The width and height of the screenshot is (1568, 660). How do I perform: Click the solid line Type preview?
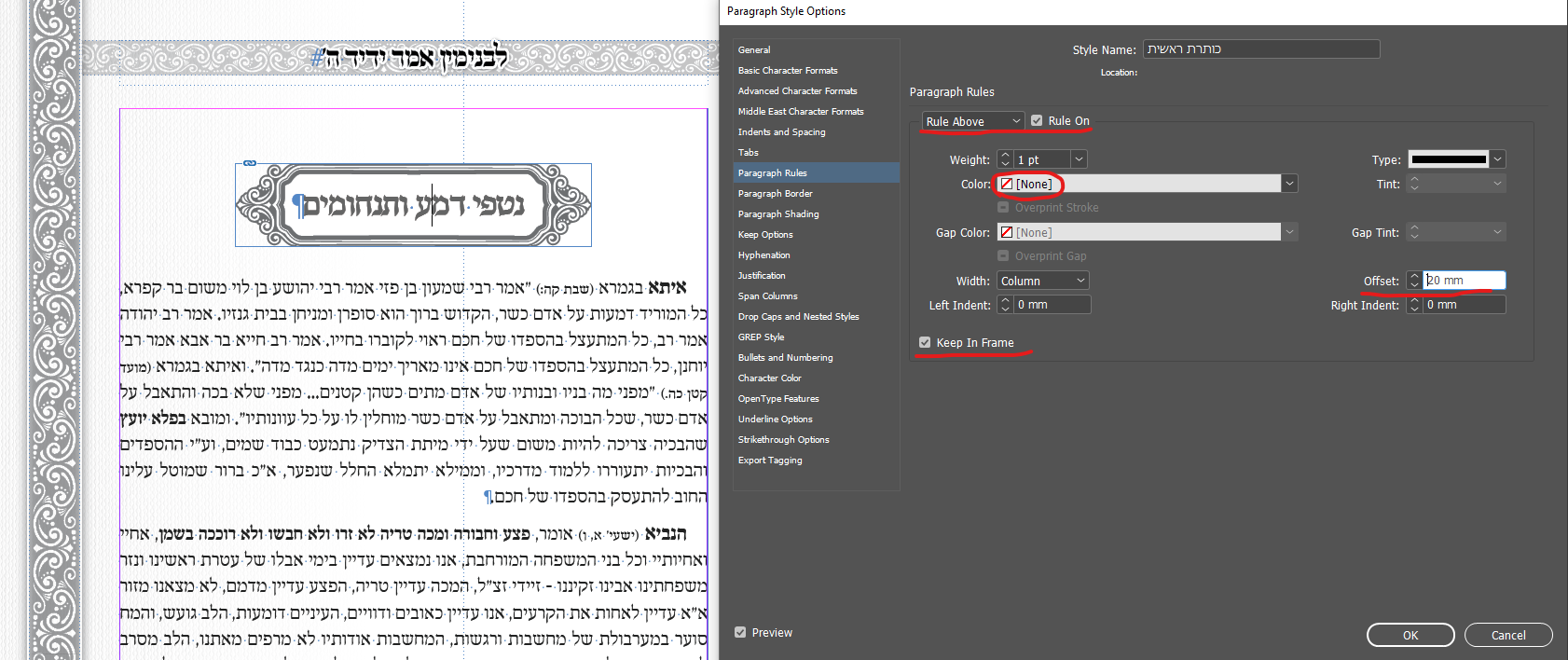click(1448, 159)
